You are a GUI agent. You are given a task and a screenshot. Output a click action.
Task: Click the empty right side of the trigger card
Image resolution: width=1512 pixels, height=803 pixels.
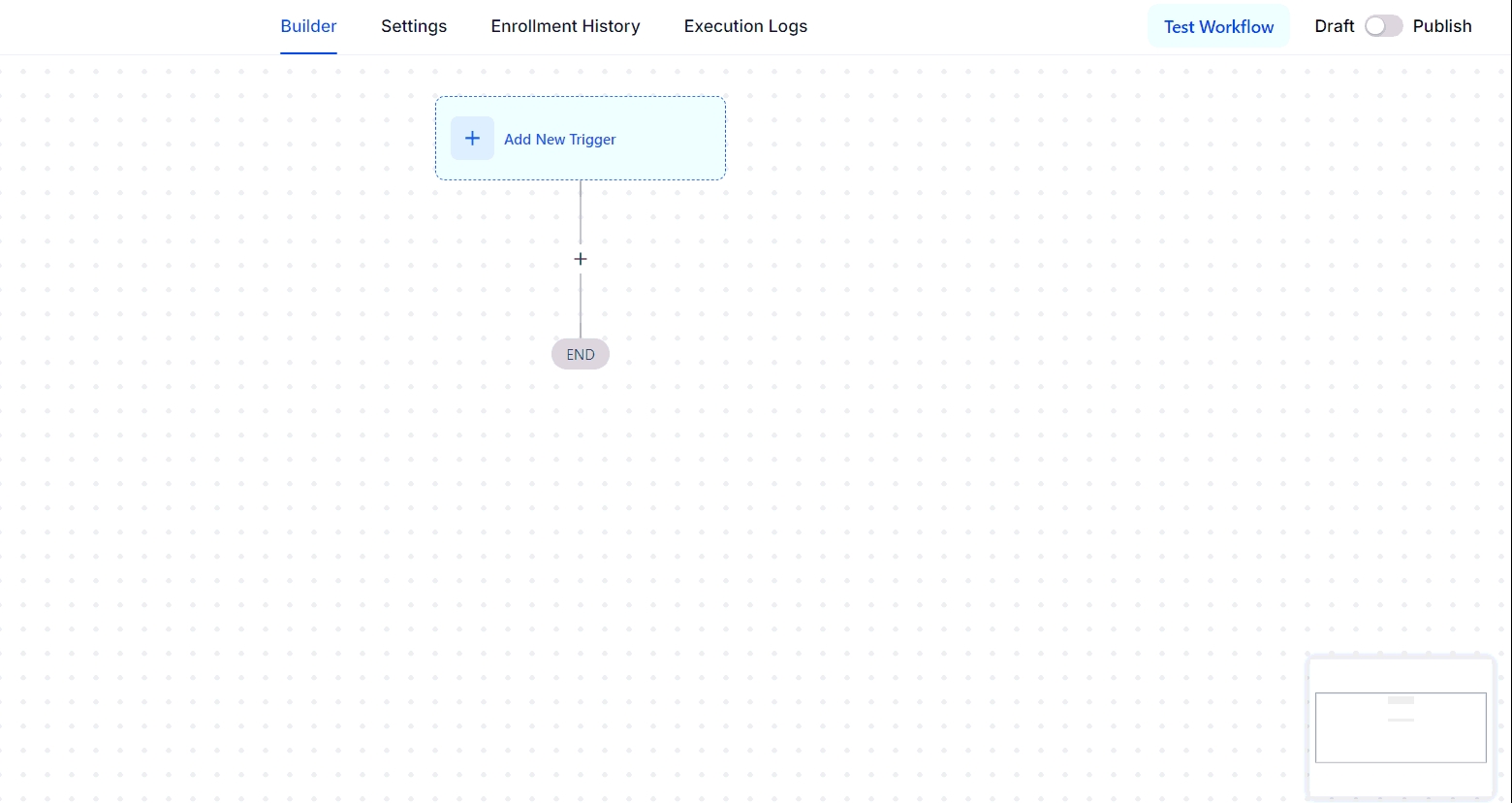pyautogui.click(x=678, y=139)
